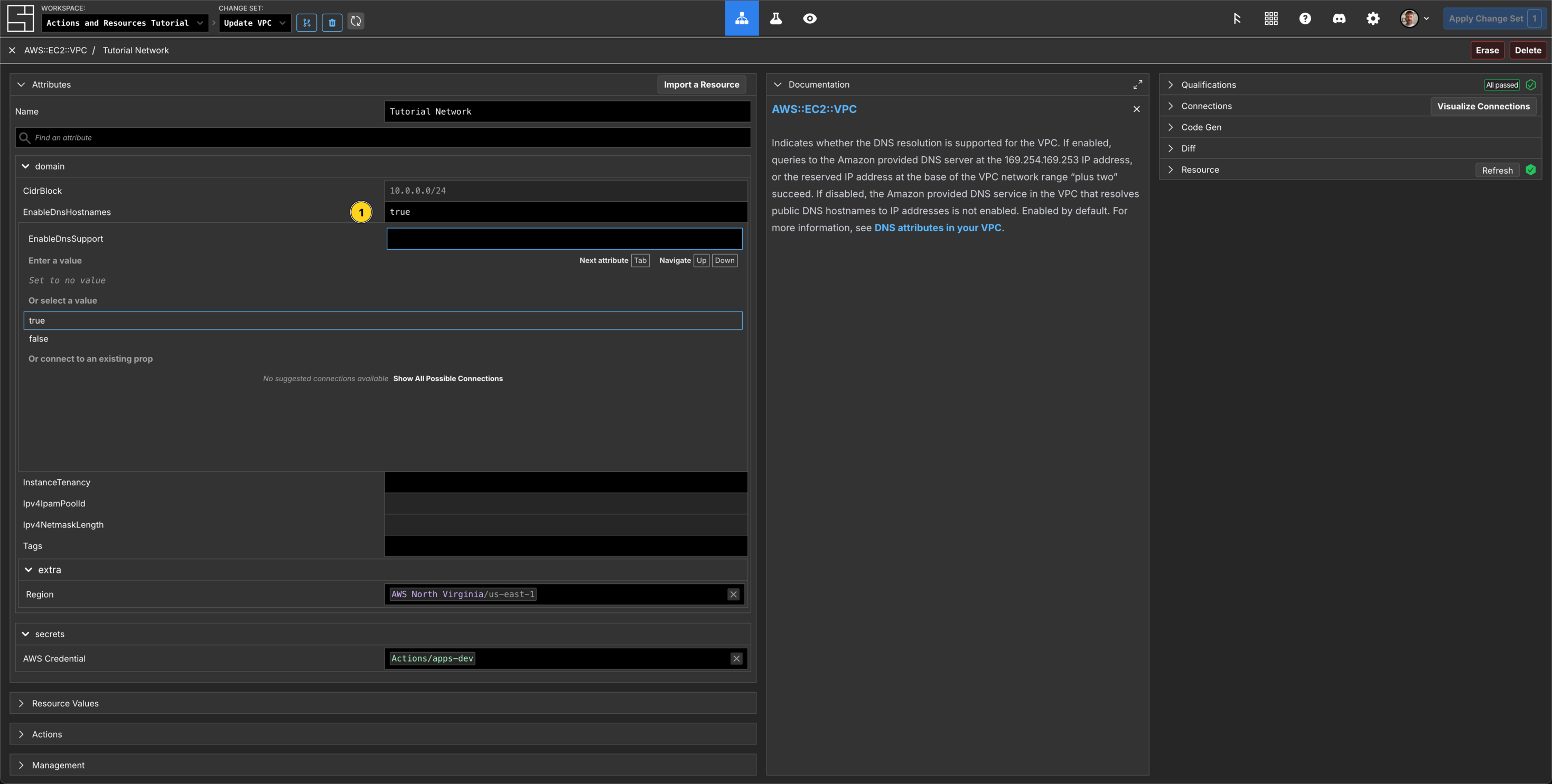Click the green Resource status check icon
The height and width of the screenshot is (784, 1552).
pyautogui.click(x=1531, y=170)
